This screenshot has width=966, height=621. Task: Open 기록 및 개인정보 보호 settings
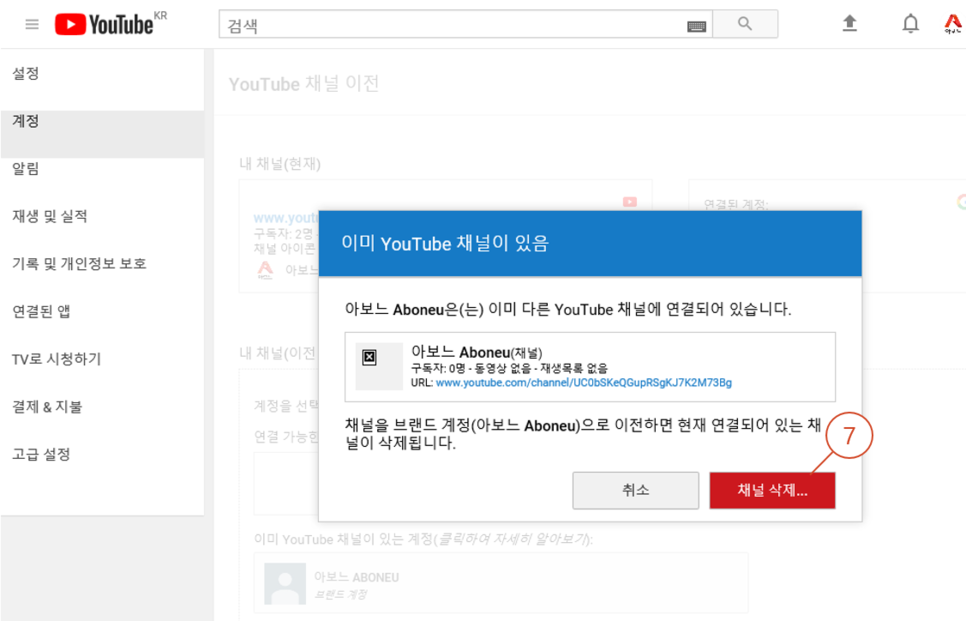click(x=79, y=264)
